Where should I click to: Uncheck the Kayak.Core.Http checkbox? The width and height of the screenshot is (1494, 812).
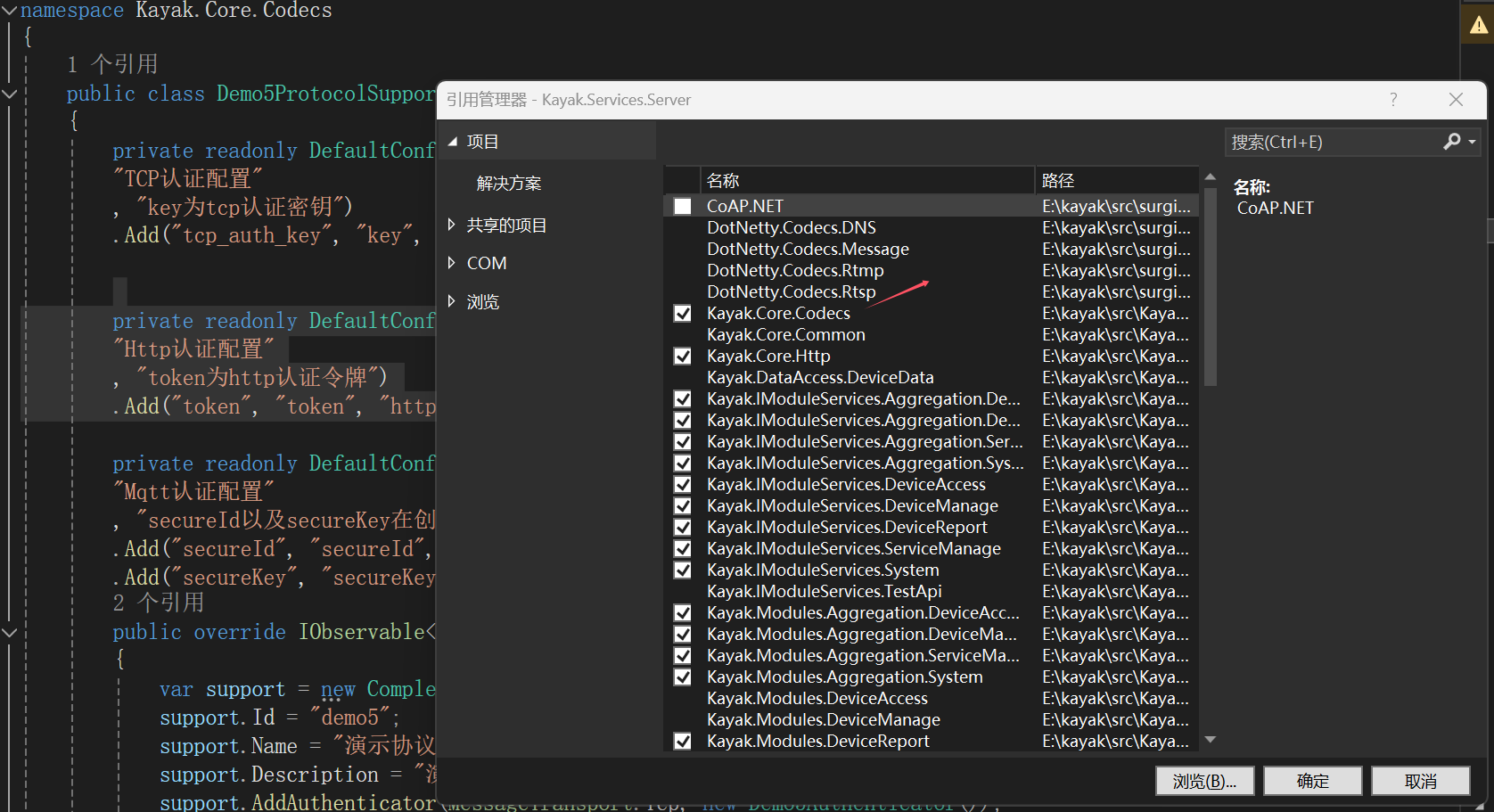point(683,357)
